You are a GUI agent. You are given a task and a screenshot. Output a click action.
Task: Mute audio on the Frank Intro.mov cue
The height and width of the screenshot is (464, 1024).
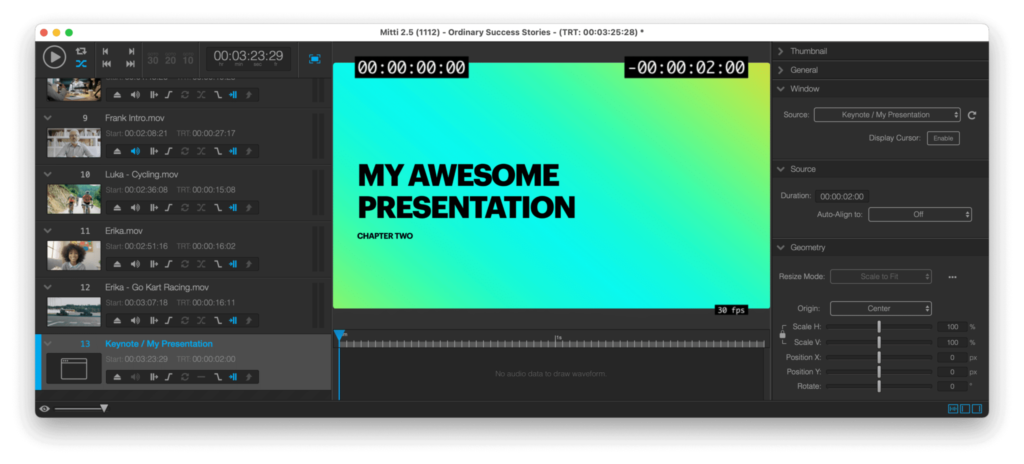pos(135,151)
